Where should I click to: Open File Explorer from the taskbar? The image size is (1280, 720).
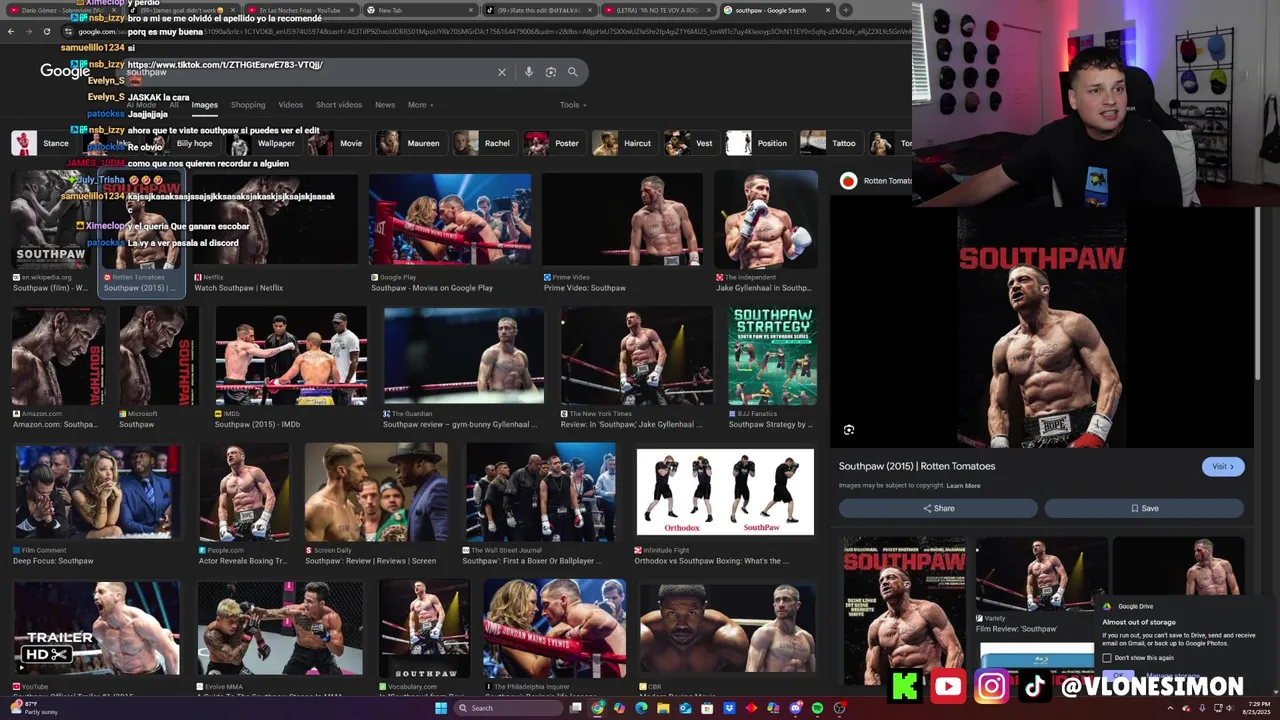[x=663, y=708]
